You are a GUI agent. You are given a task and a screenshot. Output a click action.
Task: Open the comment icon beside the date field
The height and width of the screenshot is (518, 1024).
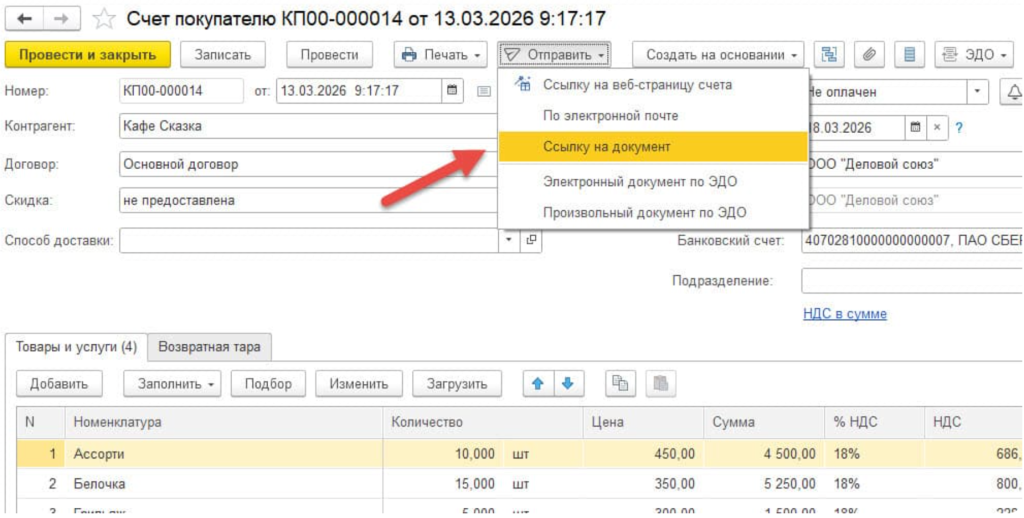pos(483,91)
